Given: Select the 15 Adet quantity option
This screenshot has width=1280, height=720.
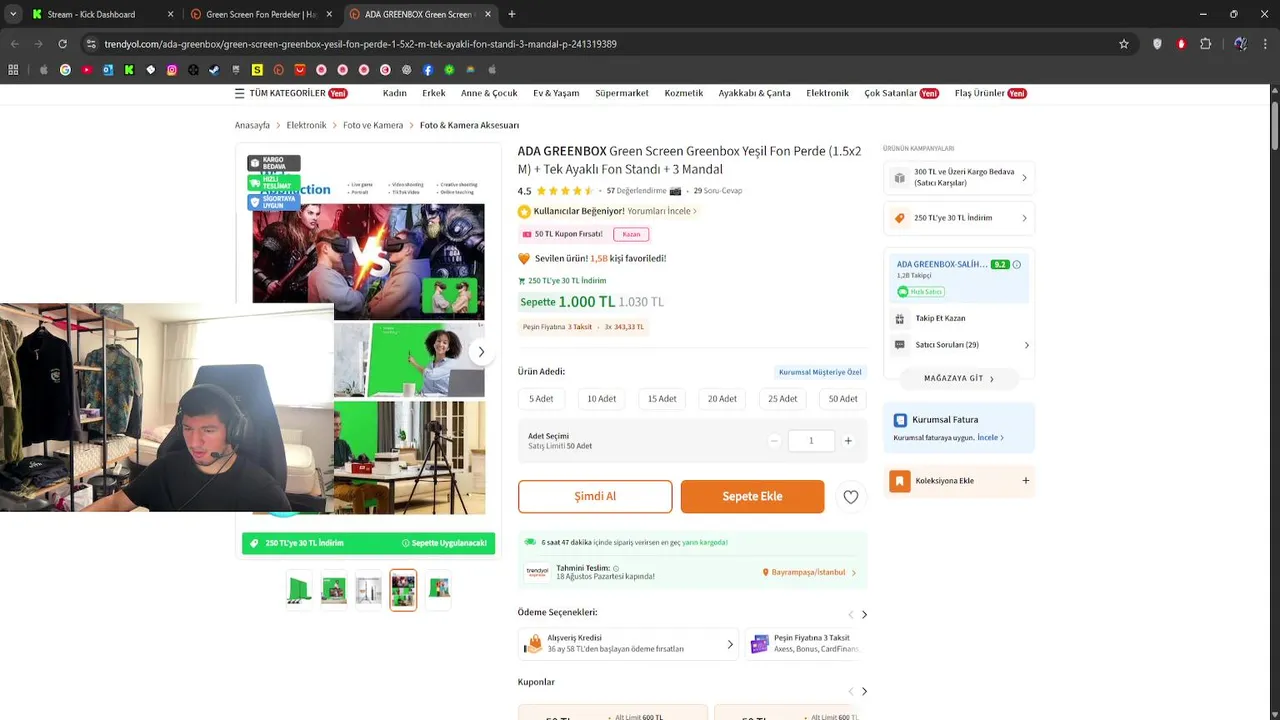Looking at the screenshot, I should (662, 399).
